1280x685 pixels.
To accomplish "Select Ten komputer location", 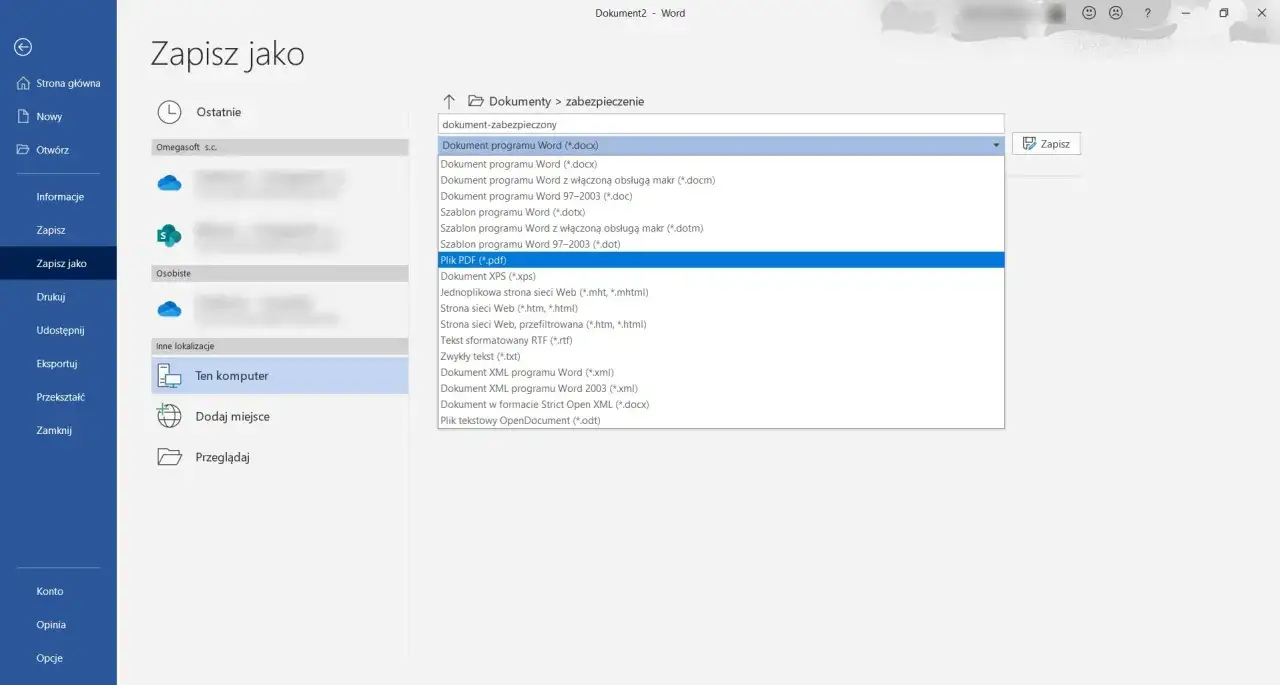I will pos(280,376).
